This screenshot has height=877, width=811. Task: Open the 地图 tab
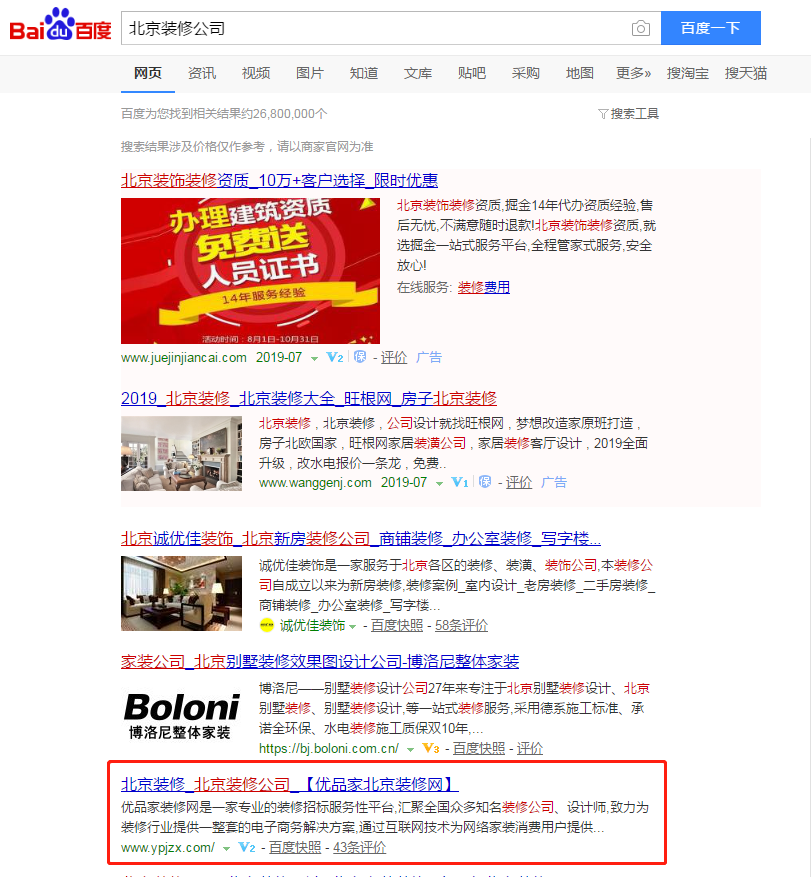coord(579,73)
